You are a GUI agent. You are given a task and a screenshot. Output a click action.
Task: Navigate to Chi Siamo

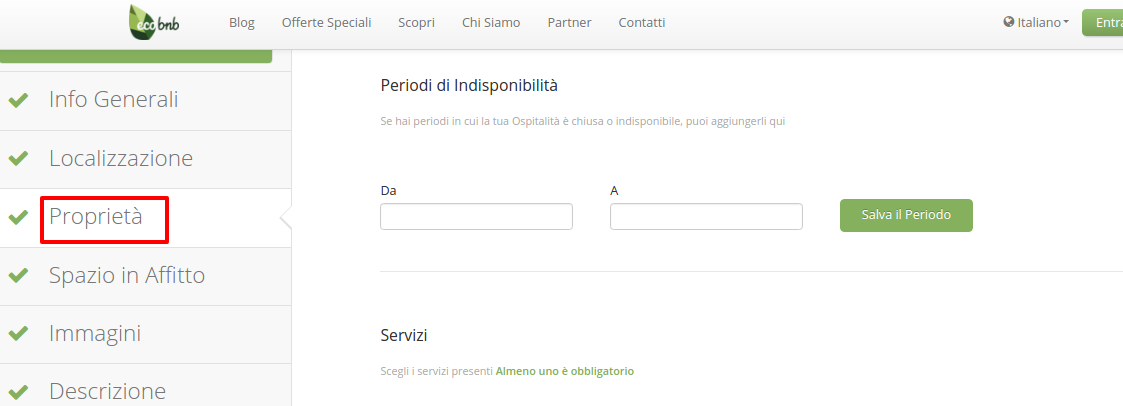pos(491,22)
